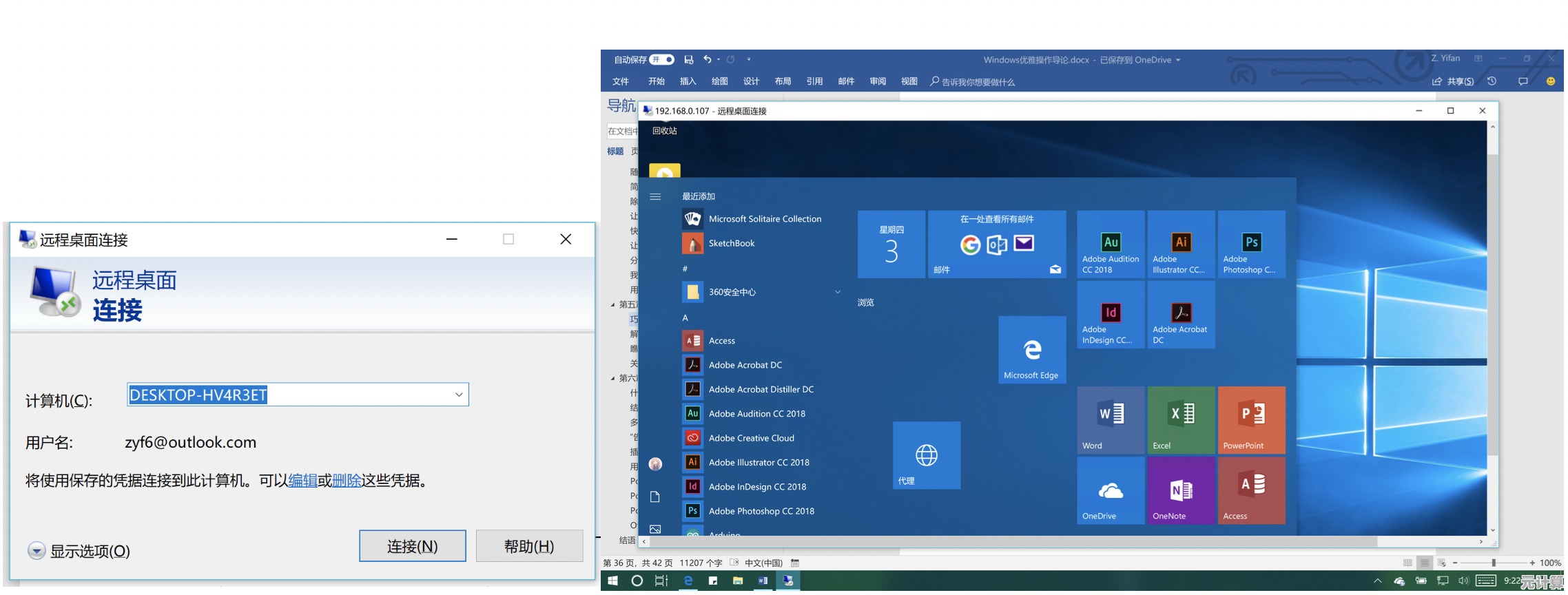
Task: Switch to the Insert (插入) ribbon tab
Action: 688,81
